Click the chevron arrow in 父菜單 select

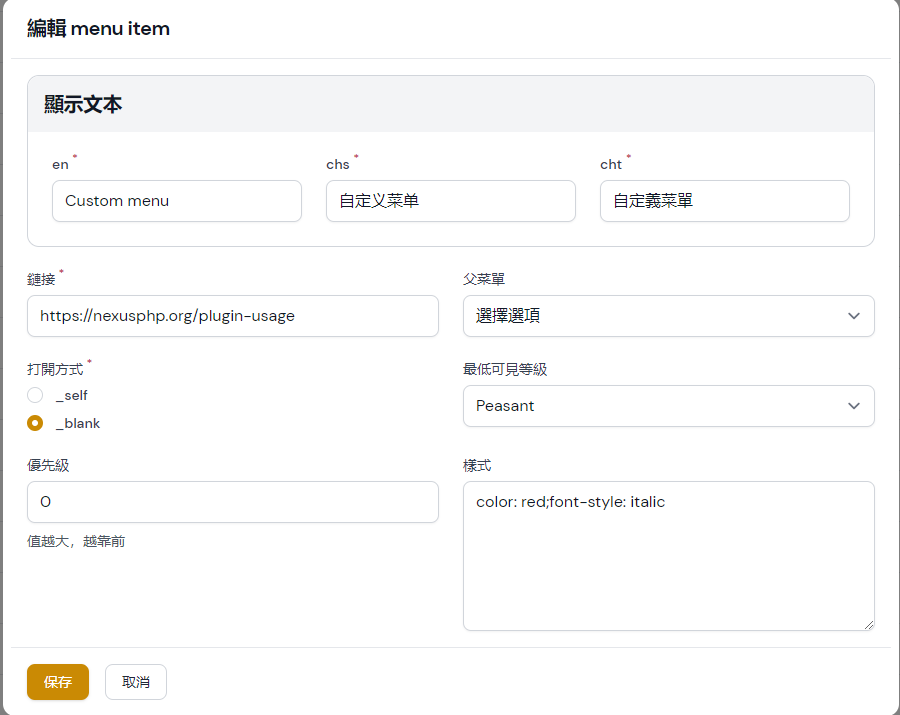point(853,316)
